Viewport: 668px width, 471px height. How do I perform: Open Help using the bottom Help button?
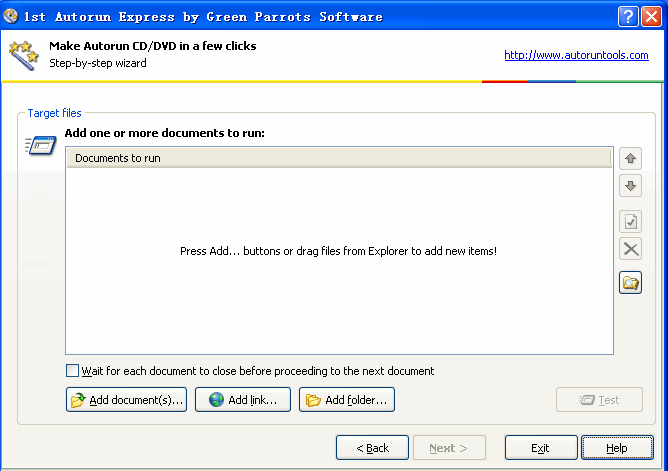point(617,448)
